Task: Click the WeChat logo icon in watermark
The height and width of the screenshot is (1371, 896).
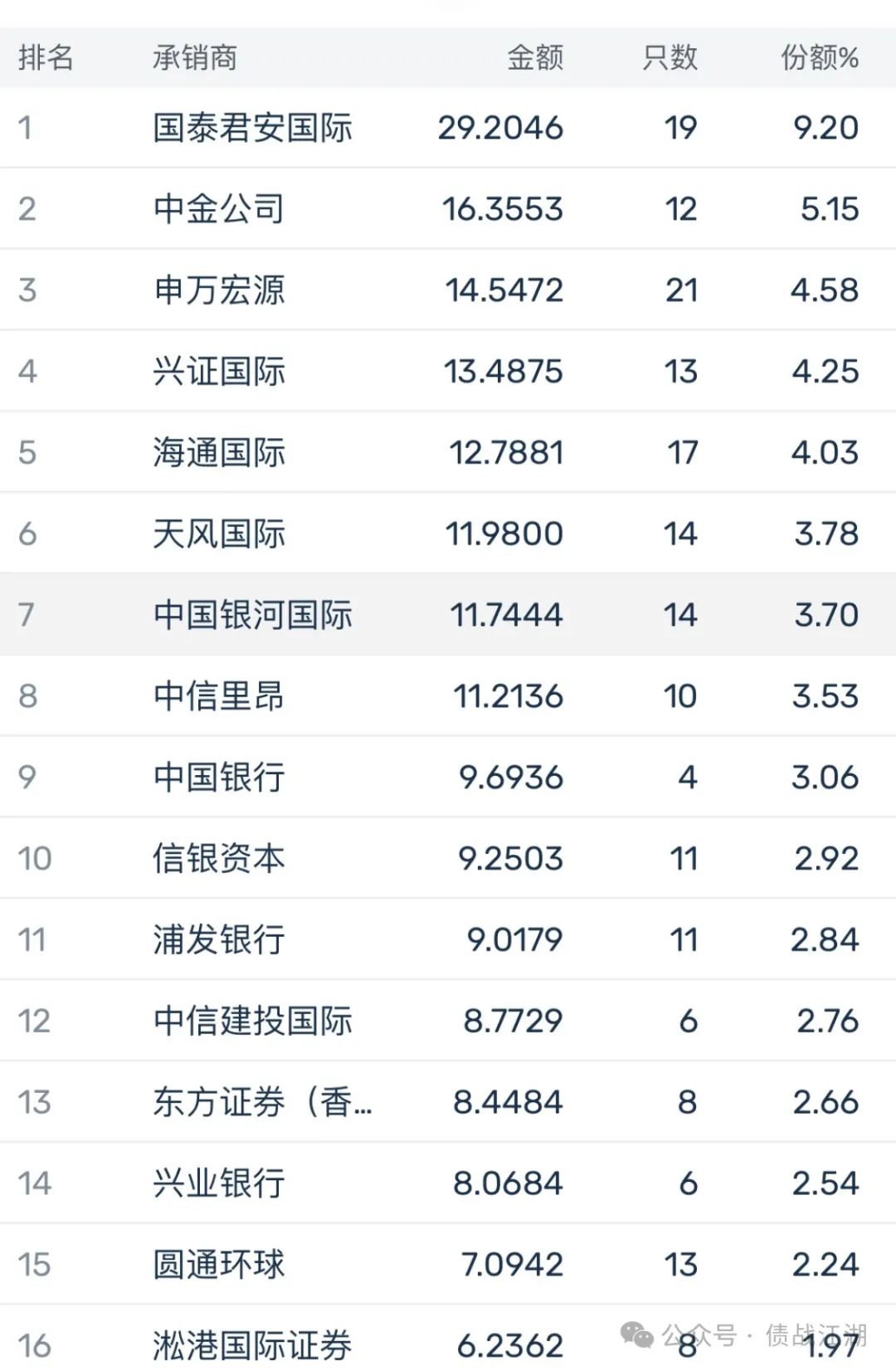Action: coord(638,1335)
